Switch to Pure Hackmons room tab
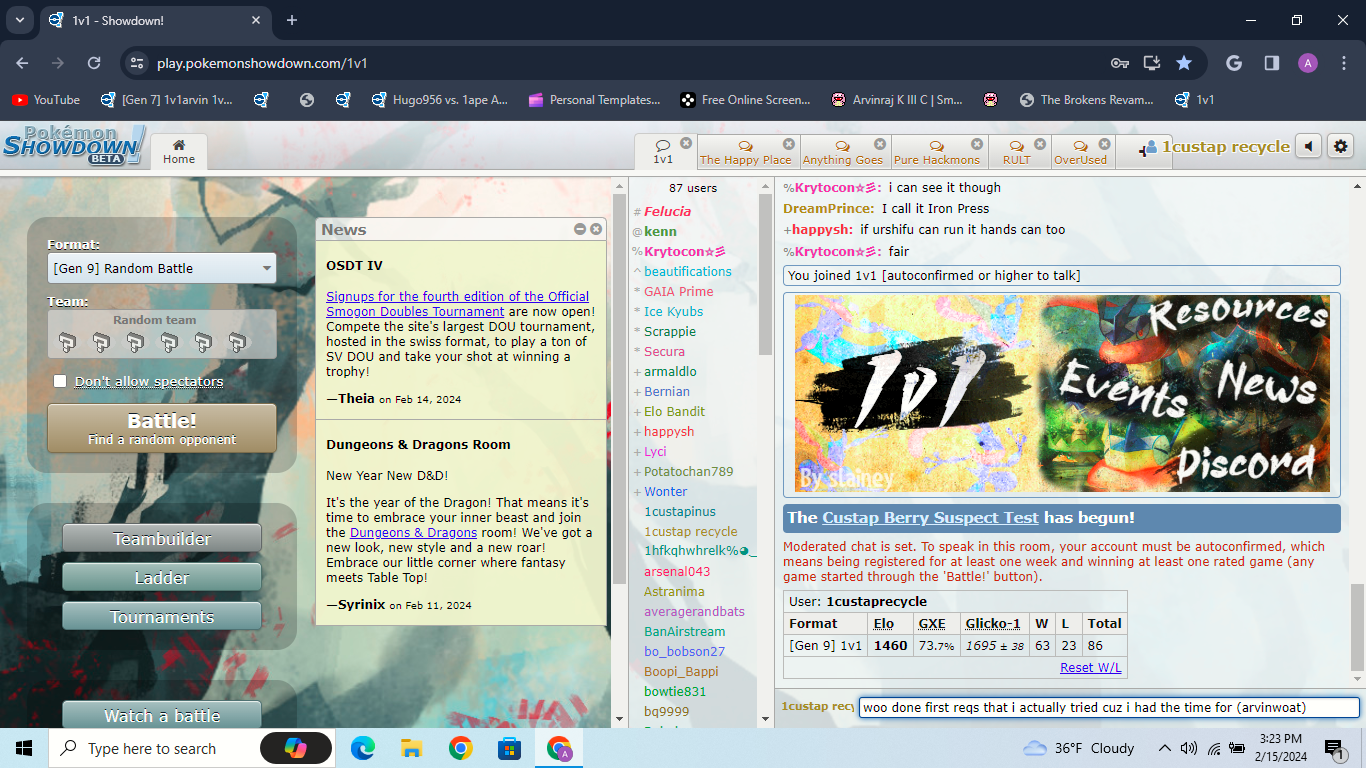 pyautogui.click(x=937, y=152)
